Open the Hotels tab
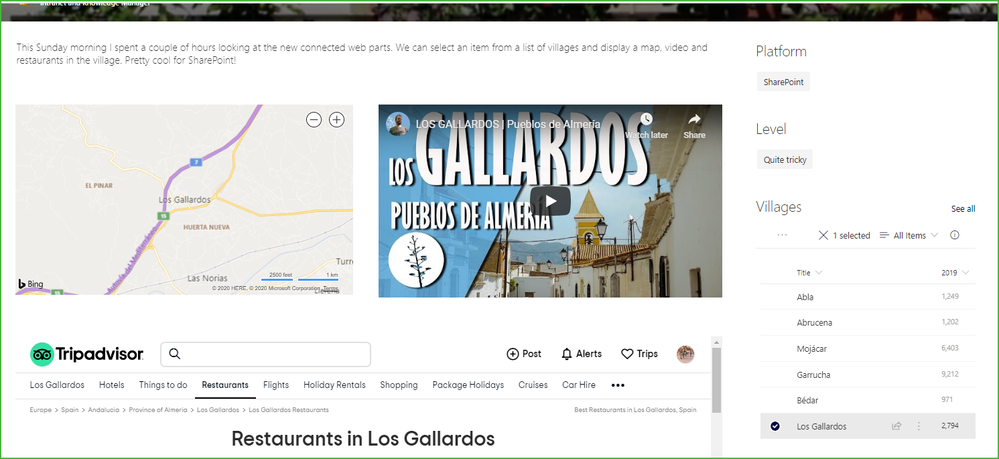Screen dimensions: 999x459 pyautogui.click(x=111, y=385)
